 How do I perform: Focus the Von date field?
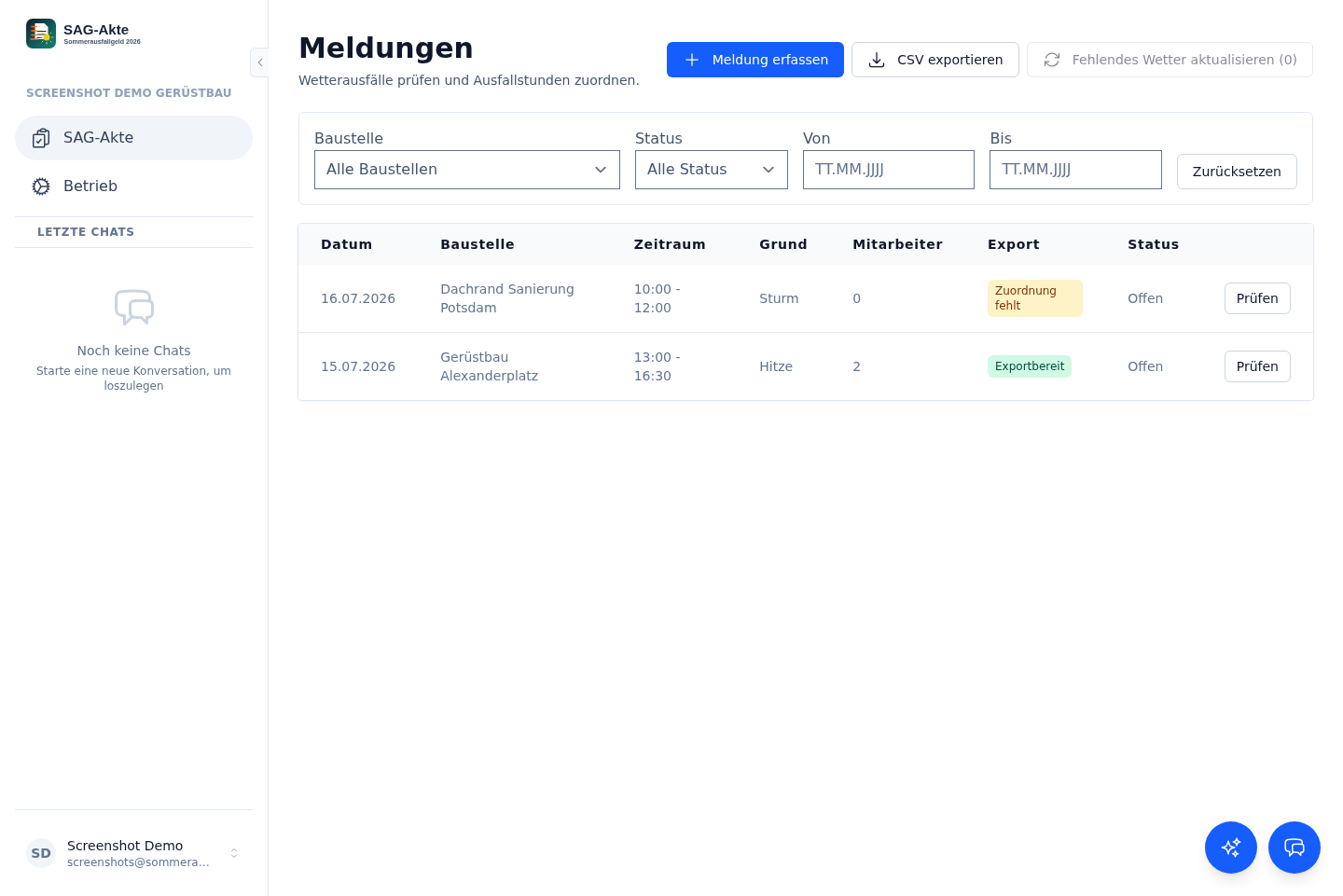click(x=889, y=170)
